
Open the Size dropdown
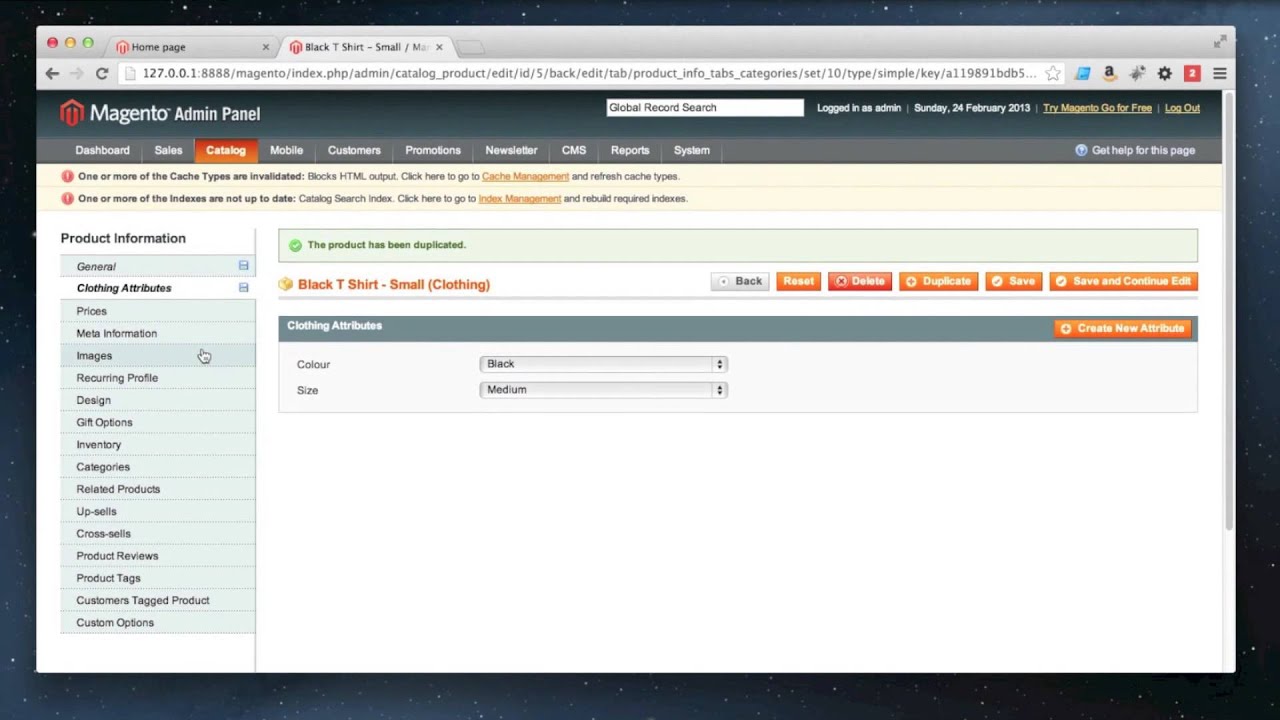603,390
